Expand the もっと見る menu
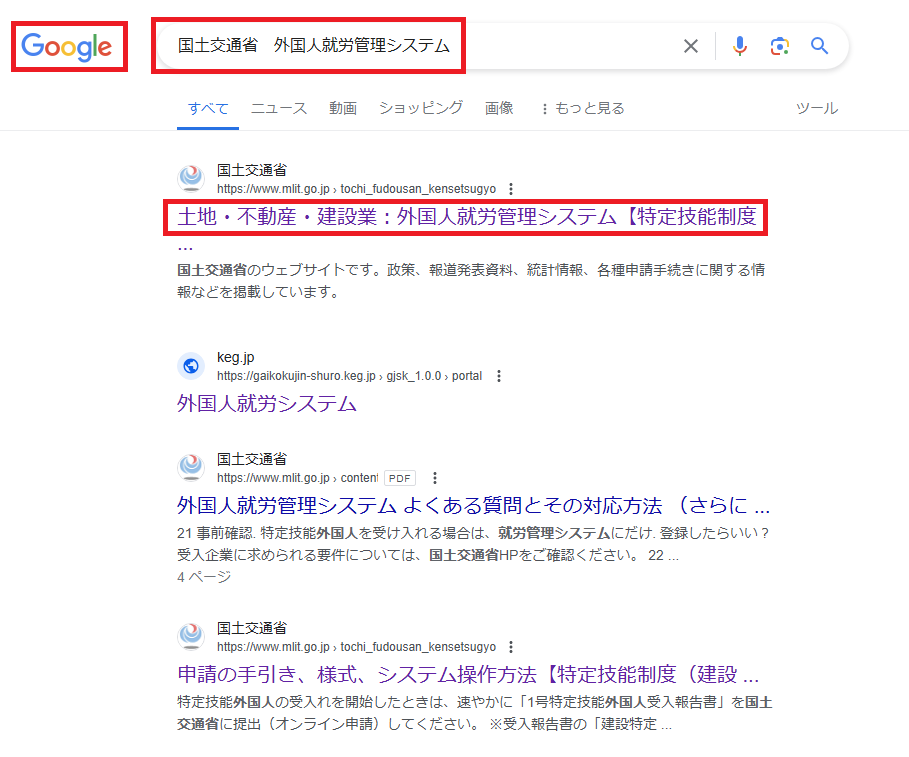The height and width of the screenshot is (757, 909). [581, 108]
